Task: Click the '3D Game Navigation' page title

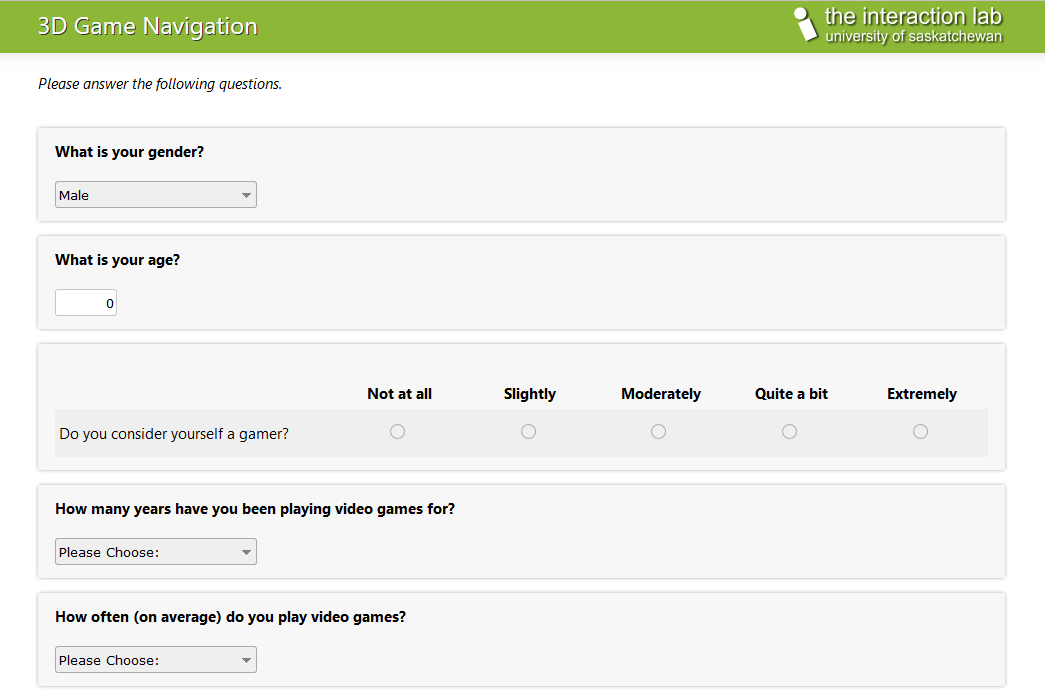Action: tap(147, 26)
